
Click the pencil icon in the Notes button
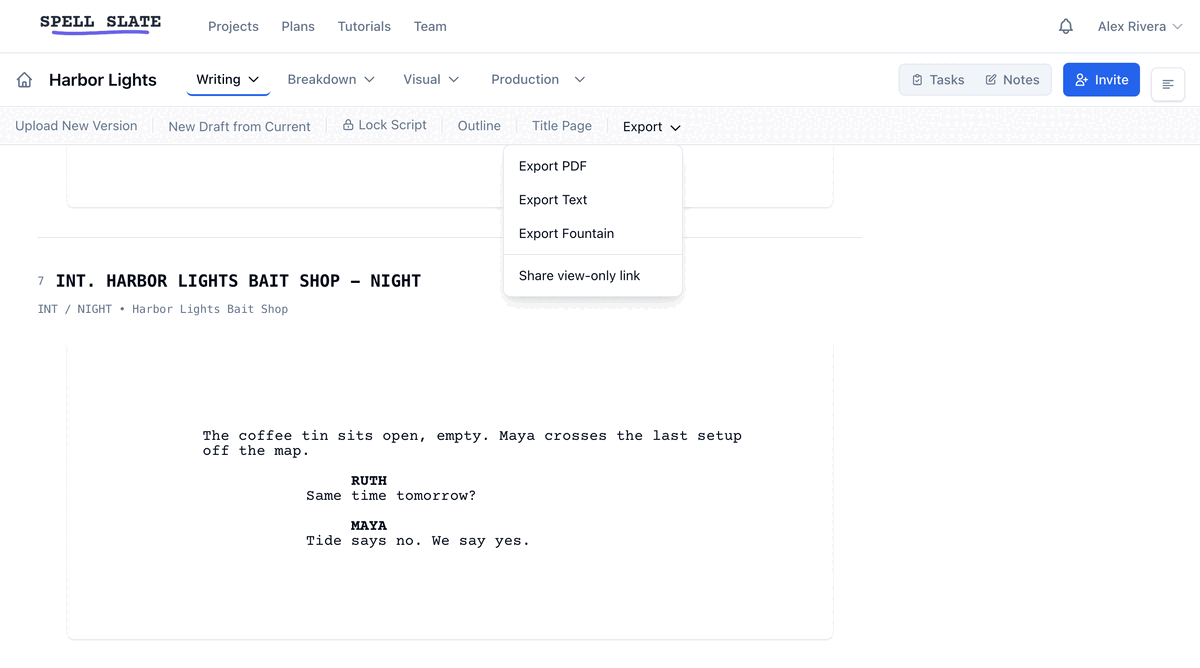point(991,80)
